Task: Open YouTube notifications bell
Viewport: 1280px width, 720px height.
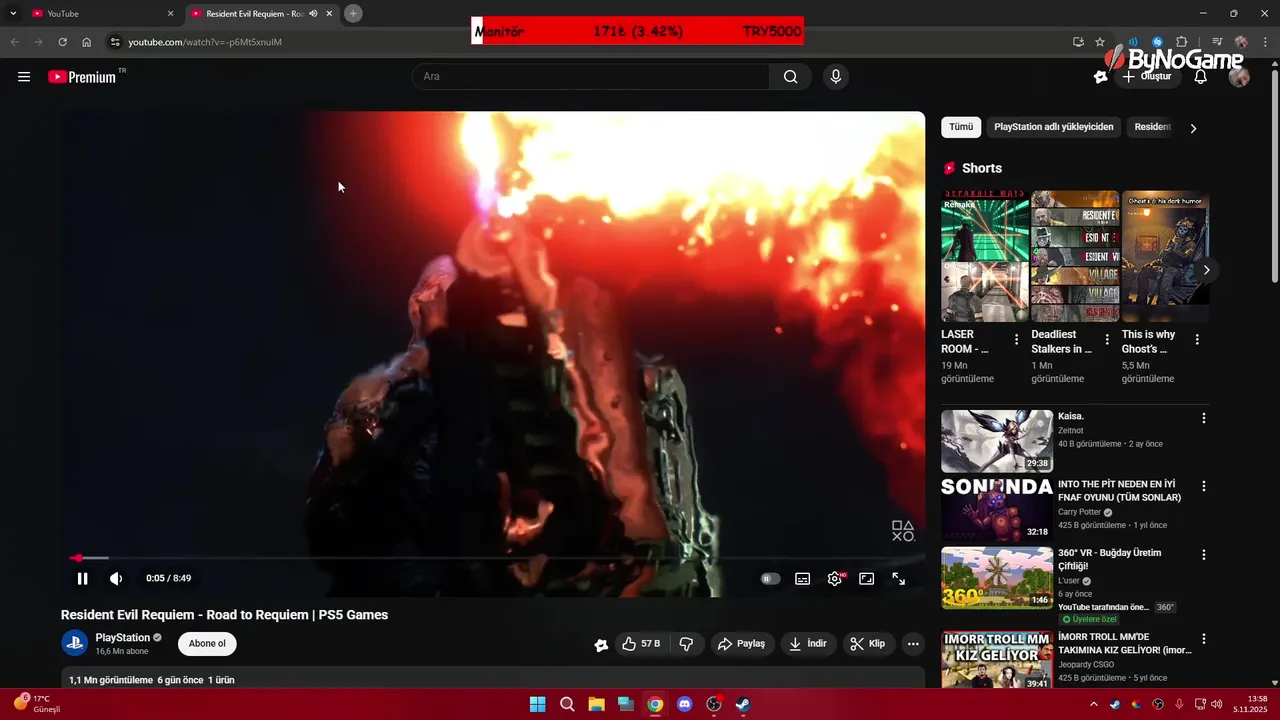Action: (x=1200, y=77)
